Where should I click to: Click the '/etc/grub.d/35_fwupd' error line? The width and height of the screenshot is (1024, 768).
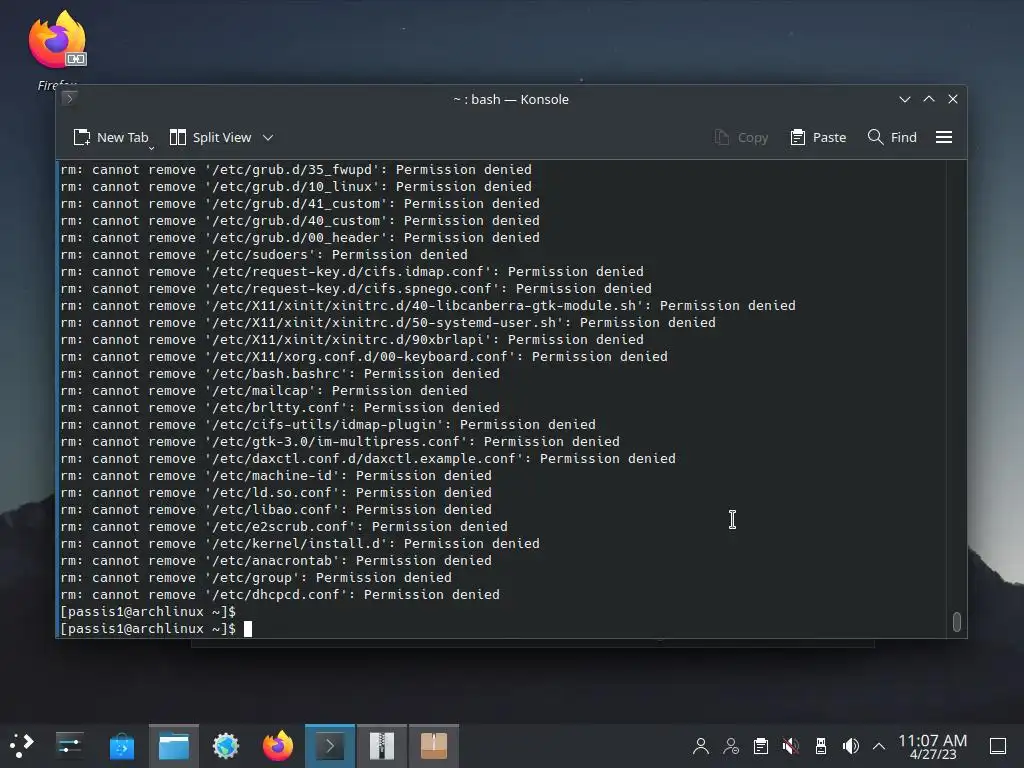296,170
